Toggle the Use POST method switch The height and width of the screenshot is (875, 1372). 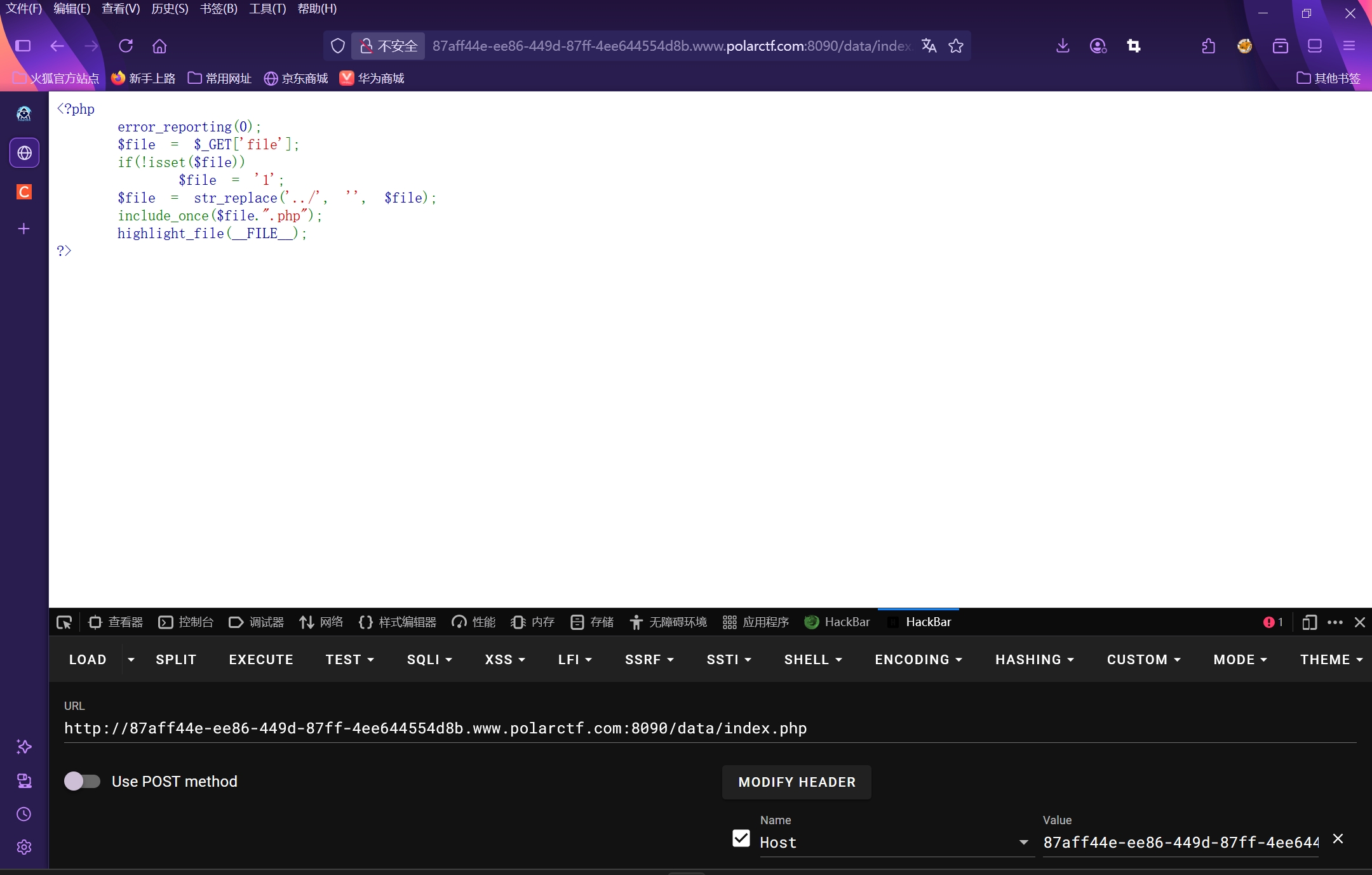pos(83,781)
